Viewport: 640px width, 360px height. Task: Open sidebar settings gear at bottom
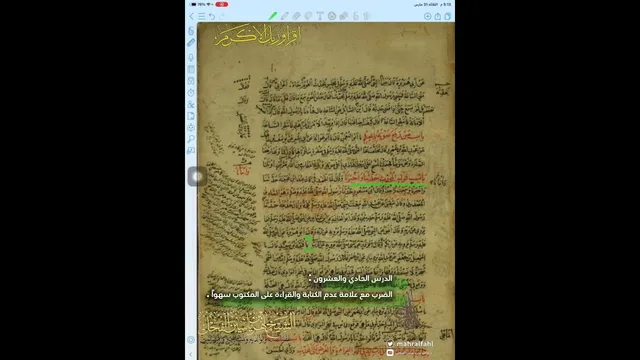[x=191, y=340]
